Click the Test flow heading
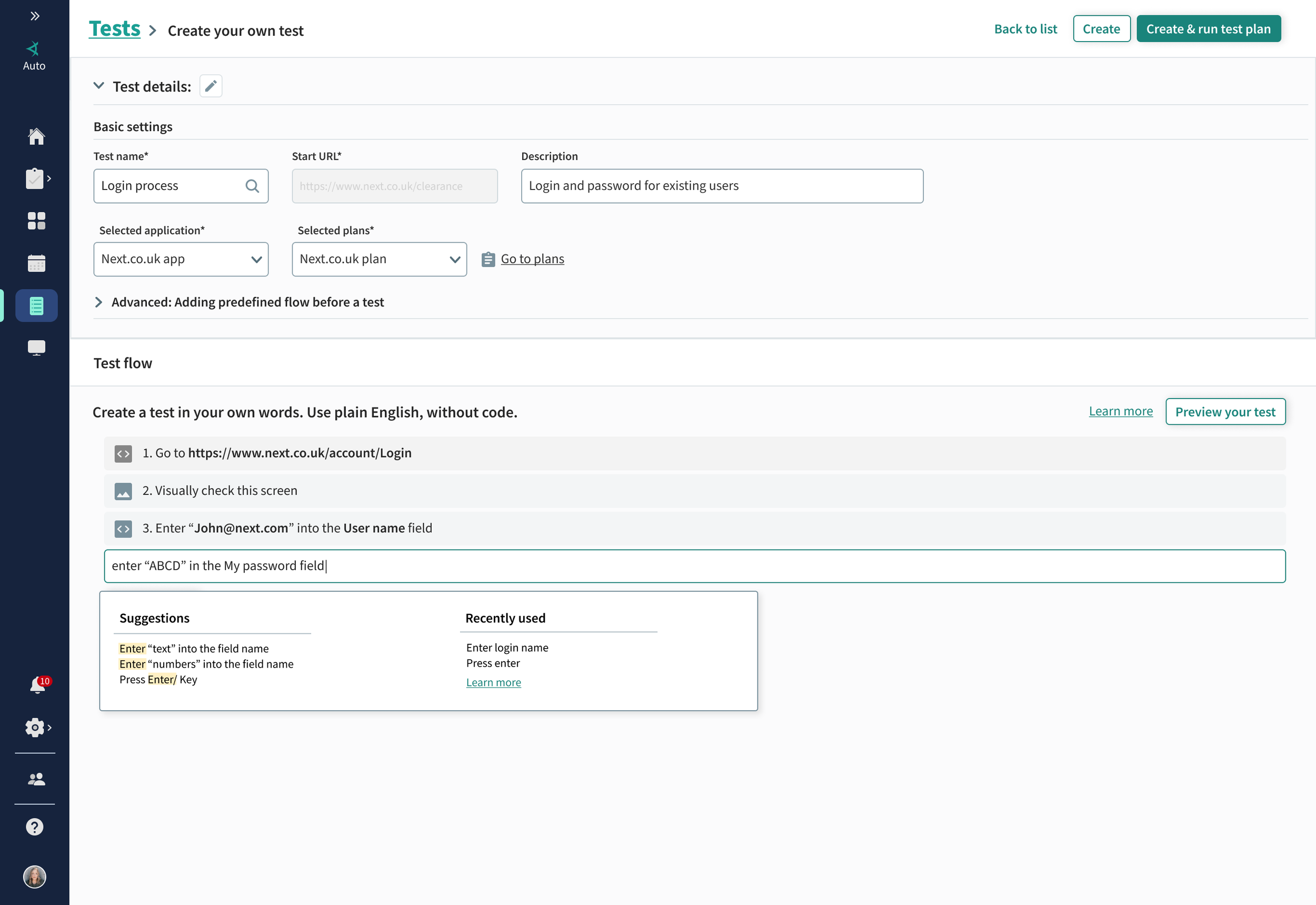The height and width of the screenshot is (905, 1316). [x=123, y=363]
